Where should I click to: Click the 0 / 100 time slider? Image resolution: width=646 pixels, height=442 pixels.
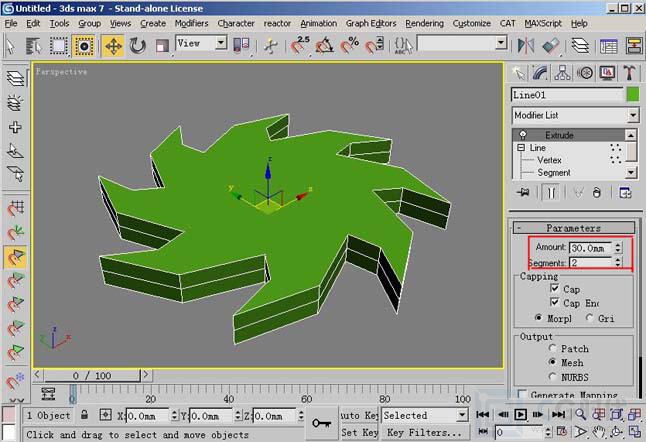92,375
